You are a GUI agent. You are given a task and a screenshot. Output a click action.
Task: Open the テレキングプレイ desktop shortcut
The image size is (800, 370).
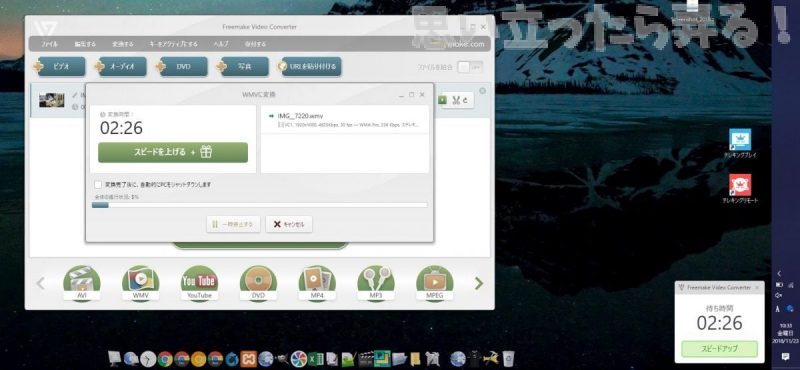[740, 143]
